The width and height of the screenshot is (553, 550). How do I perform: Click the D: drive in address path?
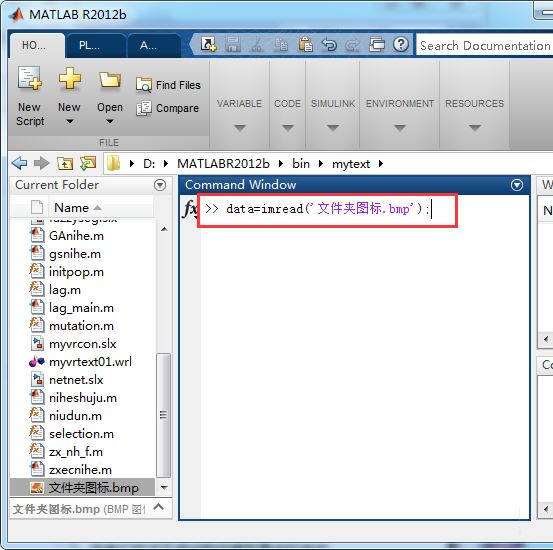pyautogui.click(x=149, y=164)
